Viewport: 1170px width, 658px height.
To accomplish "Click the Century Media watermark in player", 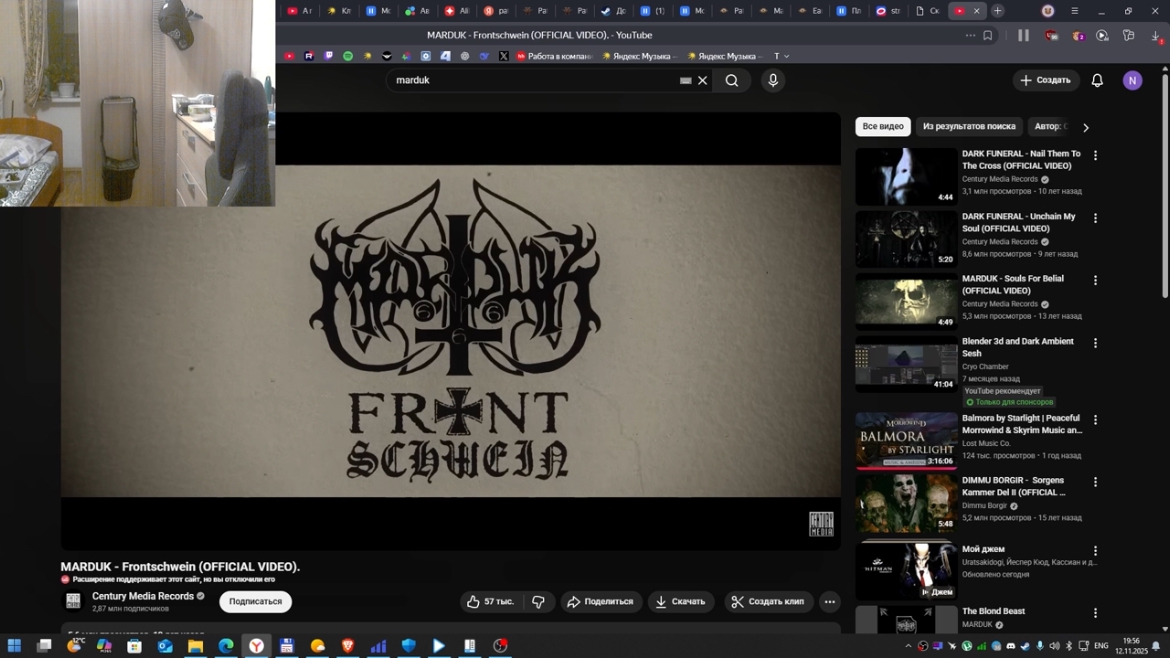I will 821,524.
